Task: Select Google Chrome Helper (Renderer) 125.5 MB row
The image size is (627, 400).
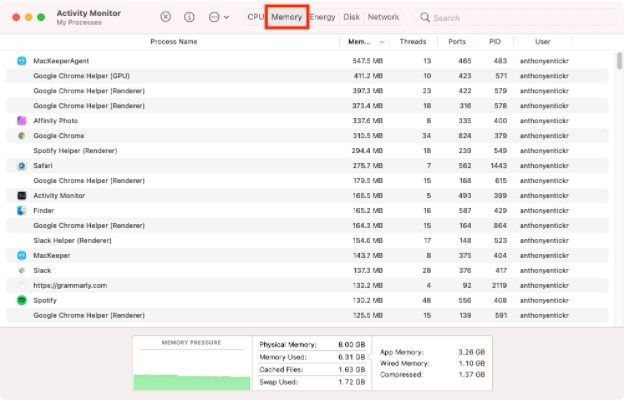Action: 307,315
